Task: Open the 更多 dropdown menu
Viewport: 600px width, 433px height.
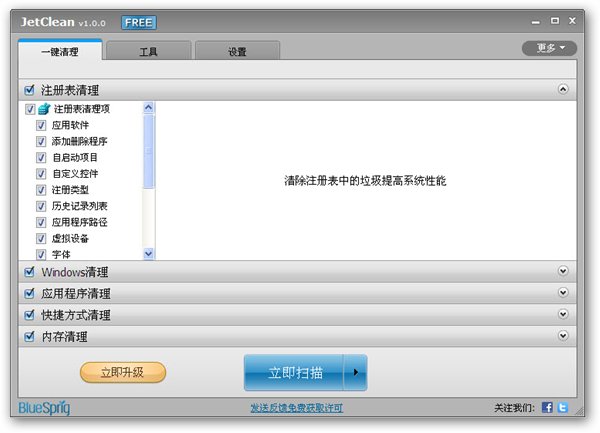Action: pyautogui.click(x=549, y=48)
